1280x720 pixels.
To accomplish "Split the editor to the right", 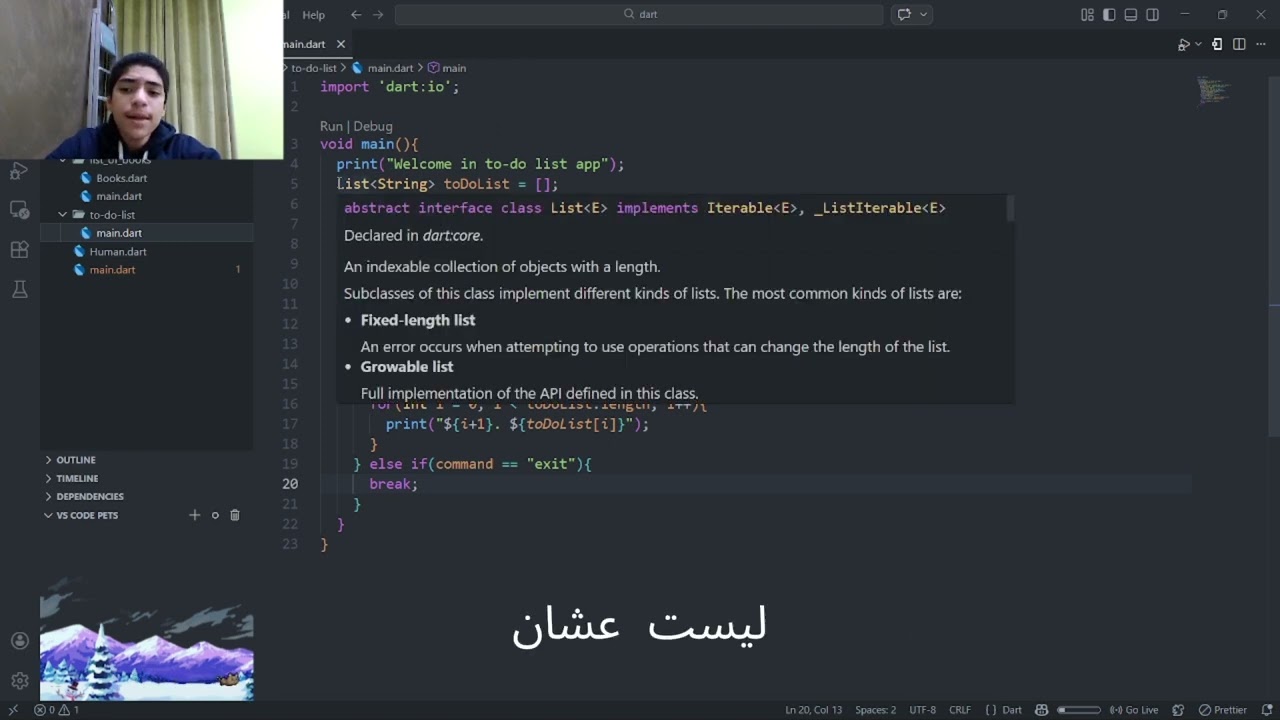I will [x=1239, y=44].
